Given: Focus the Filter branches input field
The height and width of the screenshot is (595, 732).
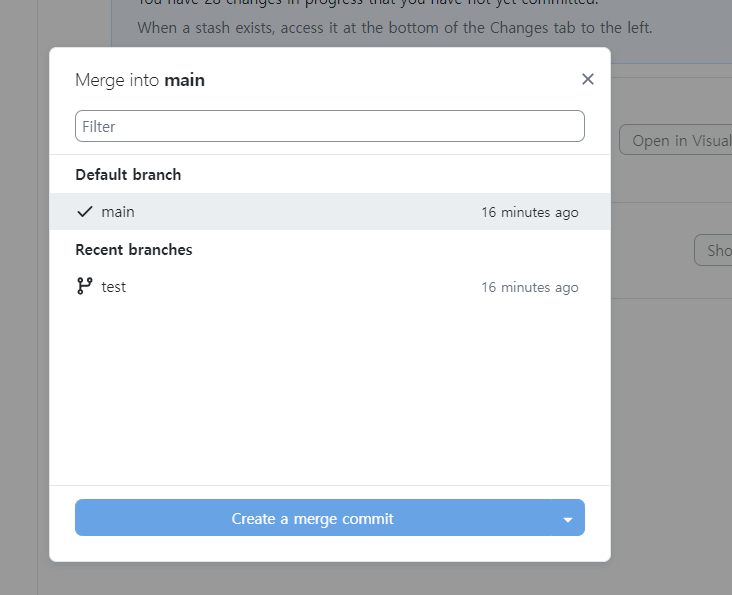Looking at the screenshot, I should pyautogui.click(x=330, y=126).
